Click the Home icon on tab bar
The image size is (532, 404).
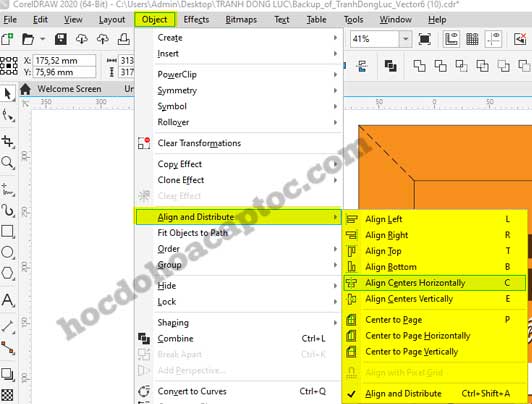coord(25,89)
